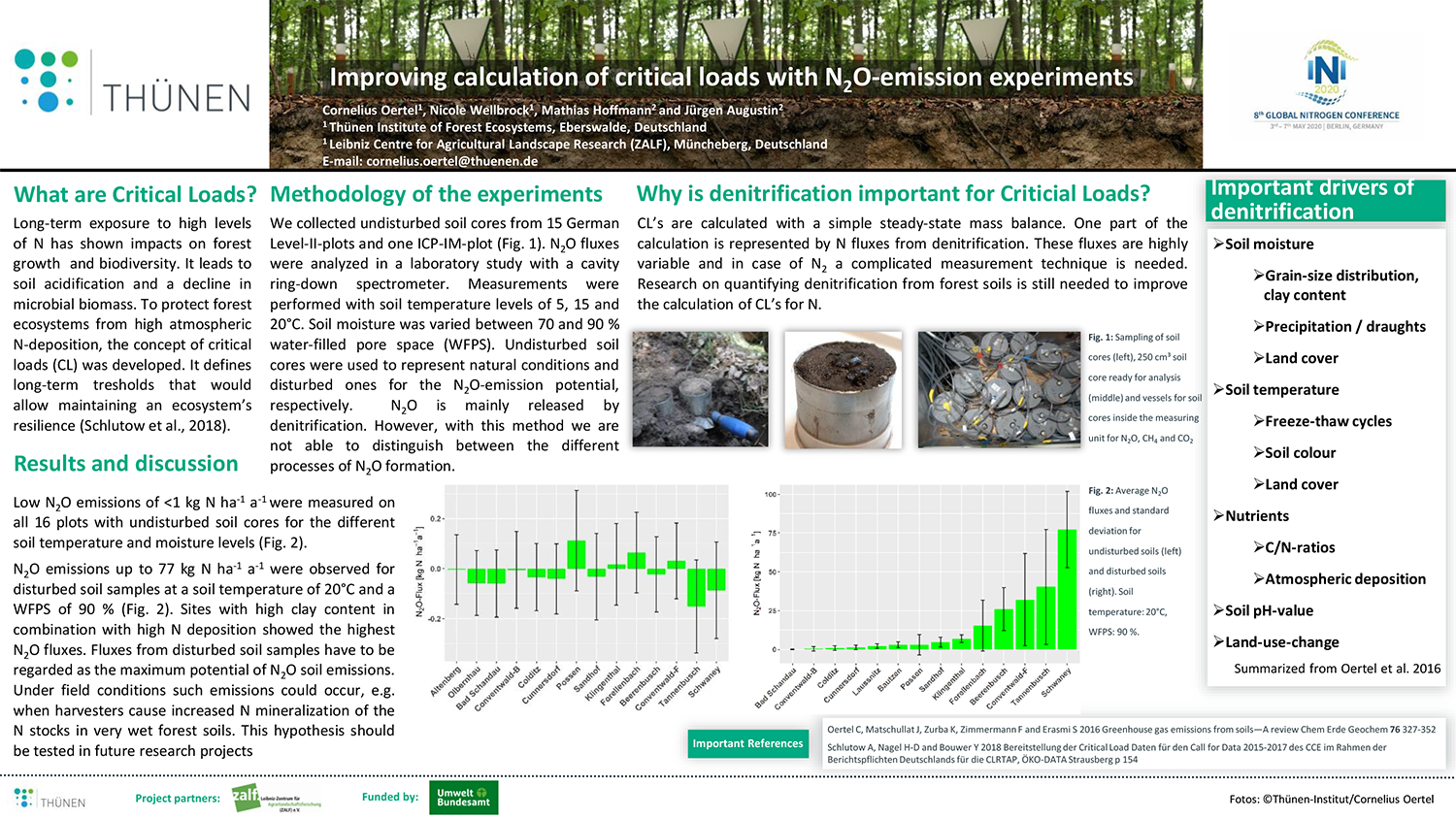This screenshot has width=1456, height=819.
Task: Select the Precipitation / draughts bullet
Action: point(1340,327)
